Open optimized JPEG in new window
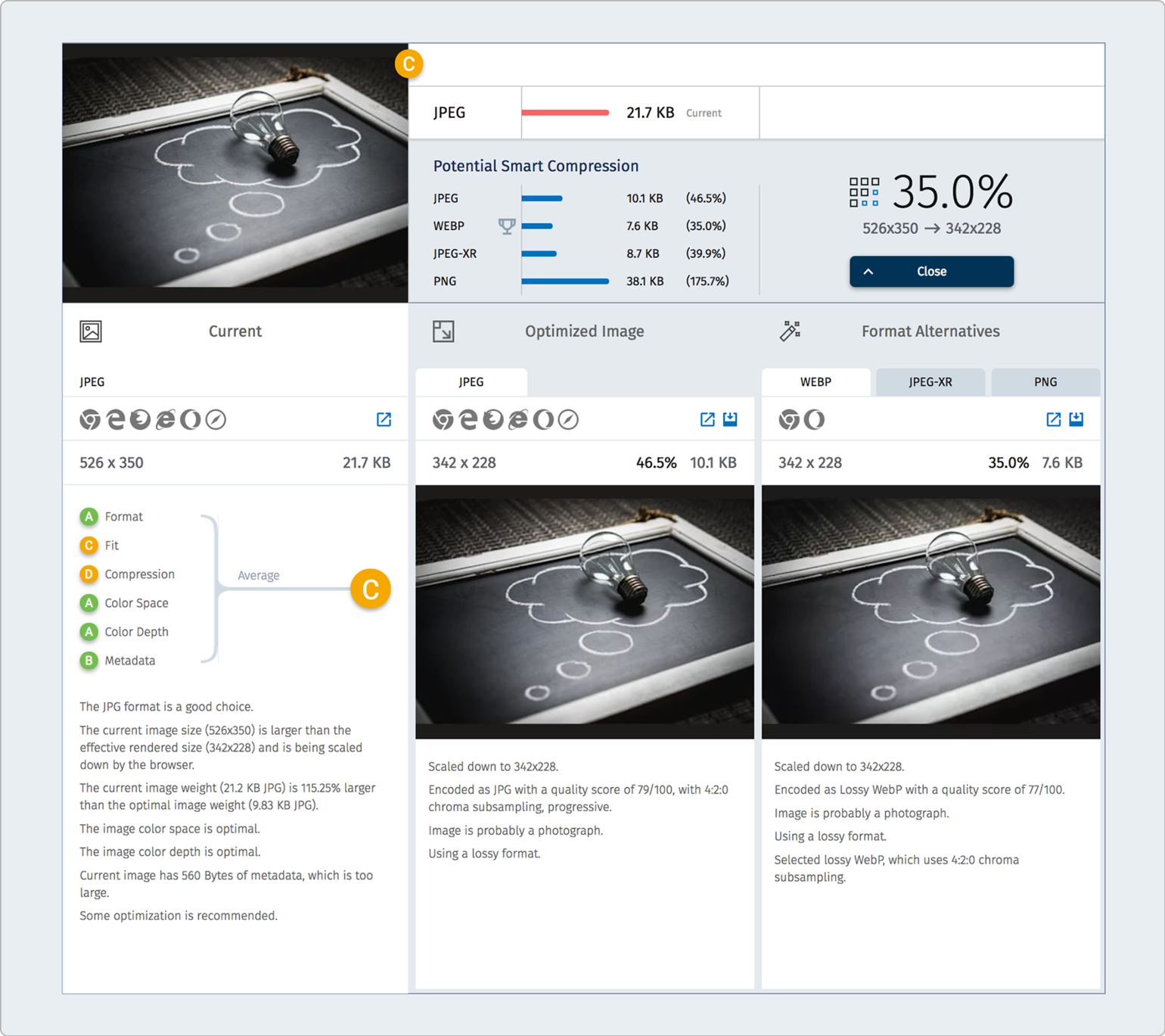The width and height of the screenshot is (1165, 1036). point(707,419)
